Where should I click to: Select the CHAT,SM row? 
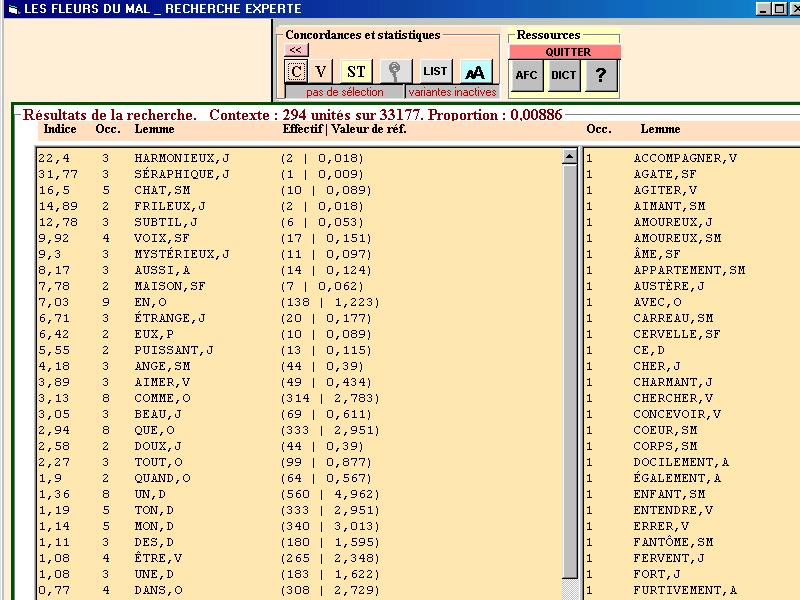(x=298, y=190)
